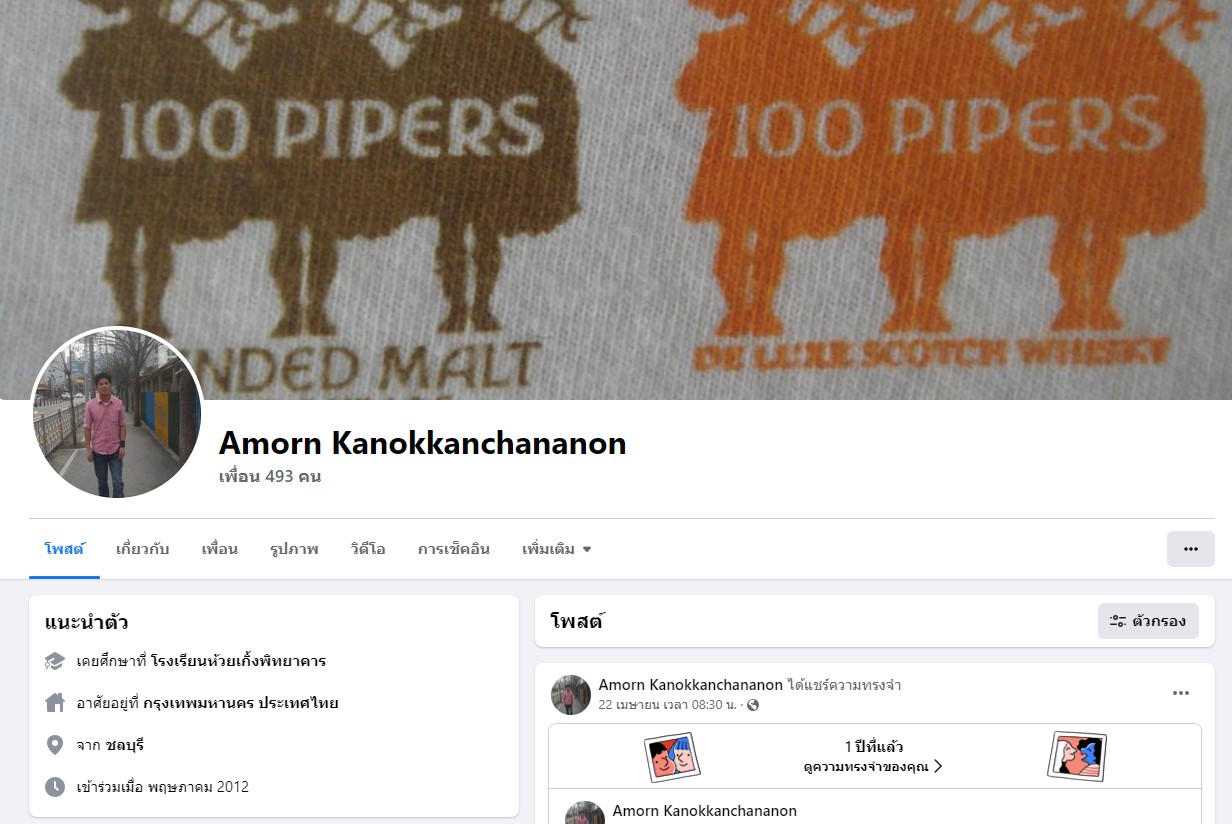Open ดูความทรงจำของคุณ chevron link
This screenshot has width=1232, height=824.
pyautogui.click(x=873, y=767)
